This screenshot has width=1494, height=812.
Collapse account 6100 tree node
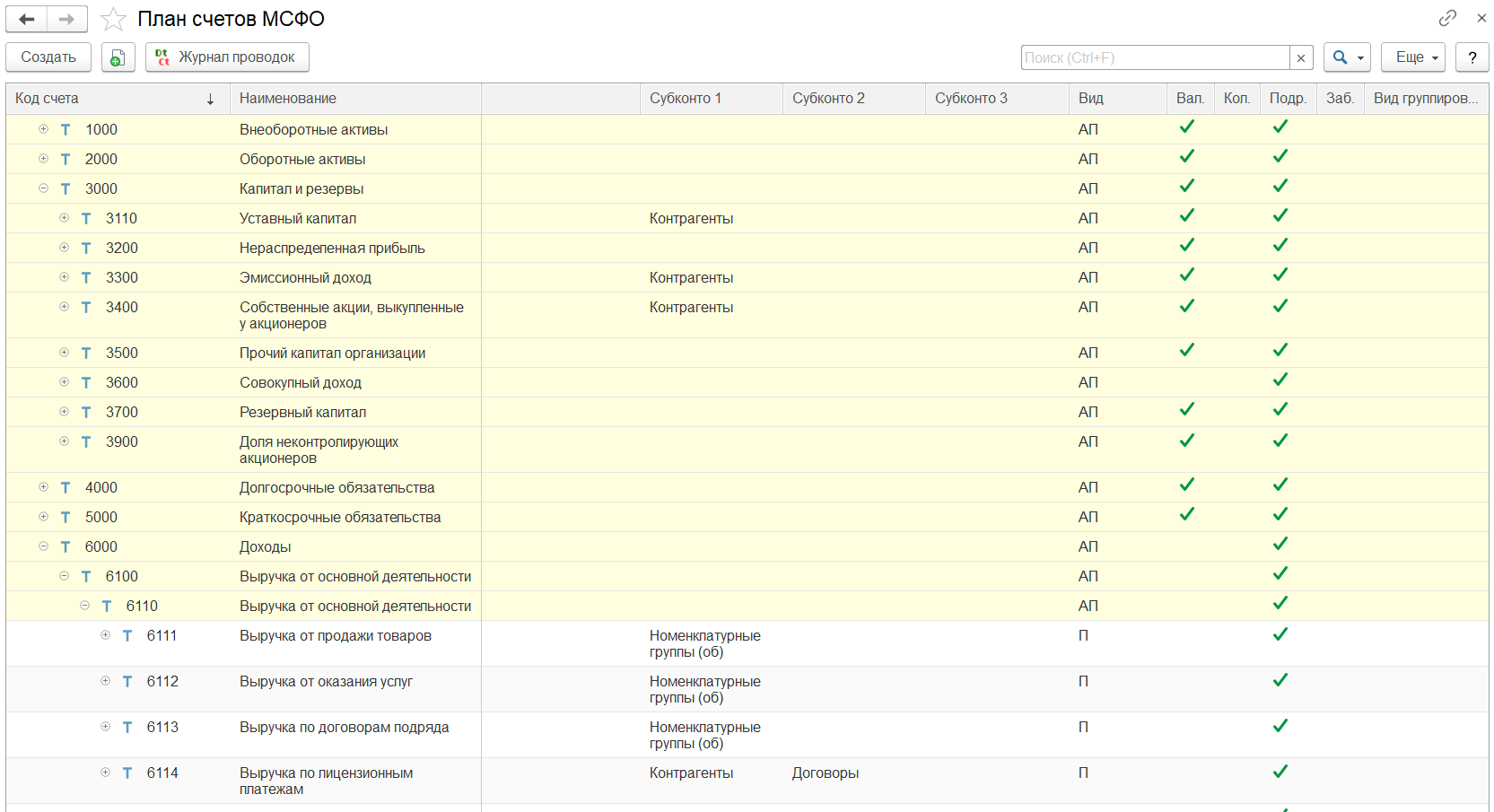pyautogui.click(x=64, y=576)
